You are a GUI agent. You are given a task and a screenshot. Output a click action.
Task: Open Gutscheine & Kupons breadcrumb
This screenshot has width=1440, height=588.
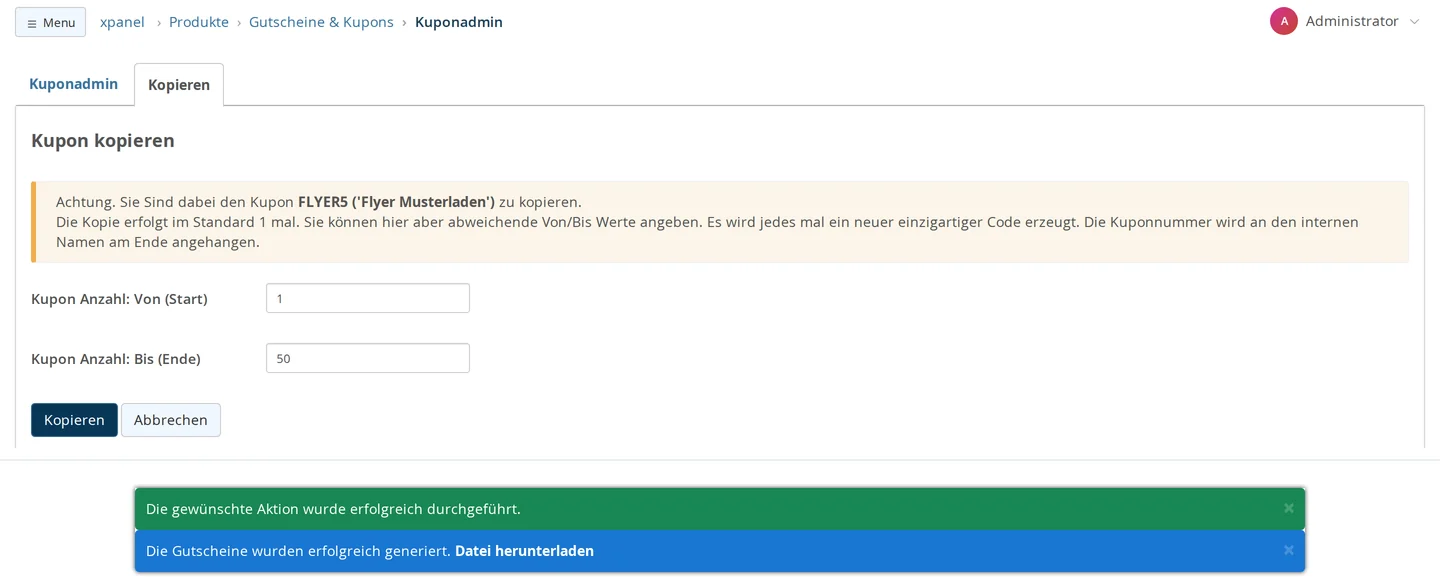pos(321,22)
